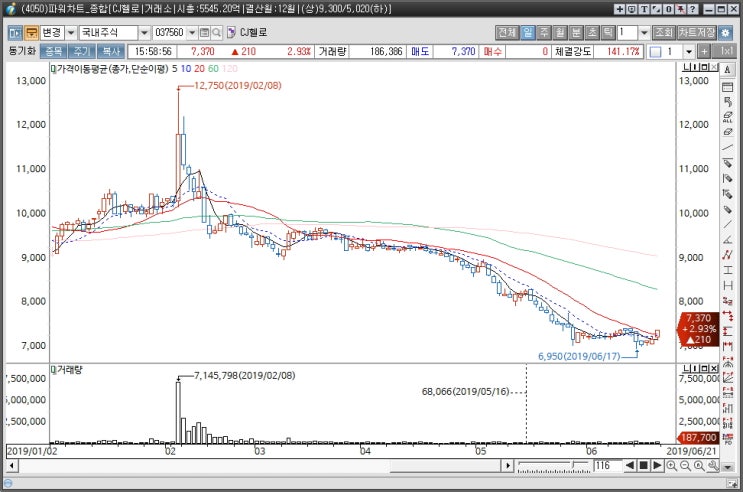Viewport: 743px width, 492px height.
Task: Click the angle drawing tool icon
Action: pos(727,239)
